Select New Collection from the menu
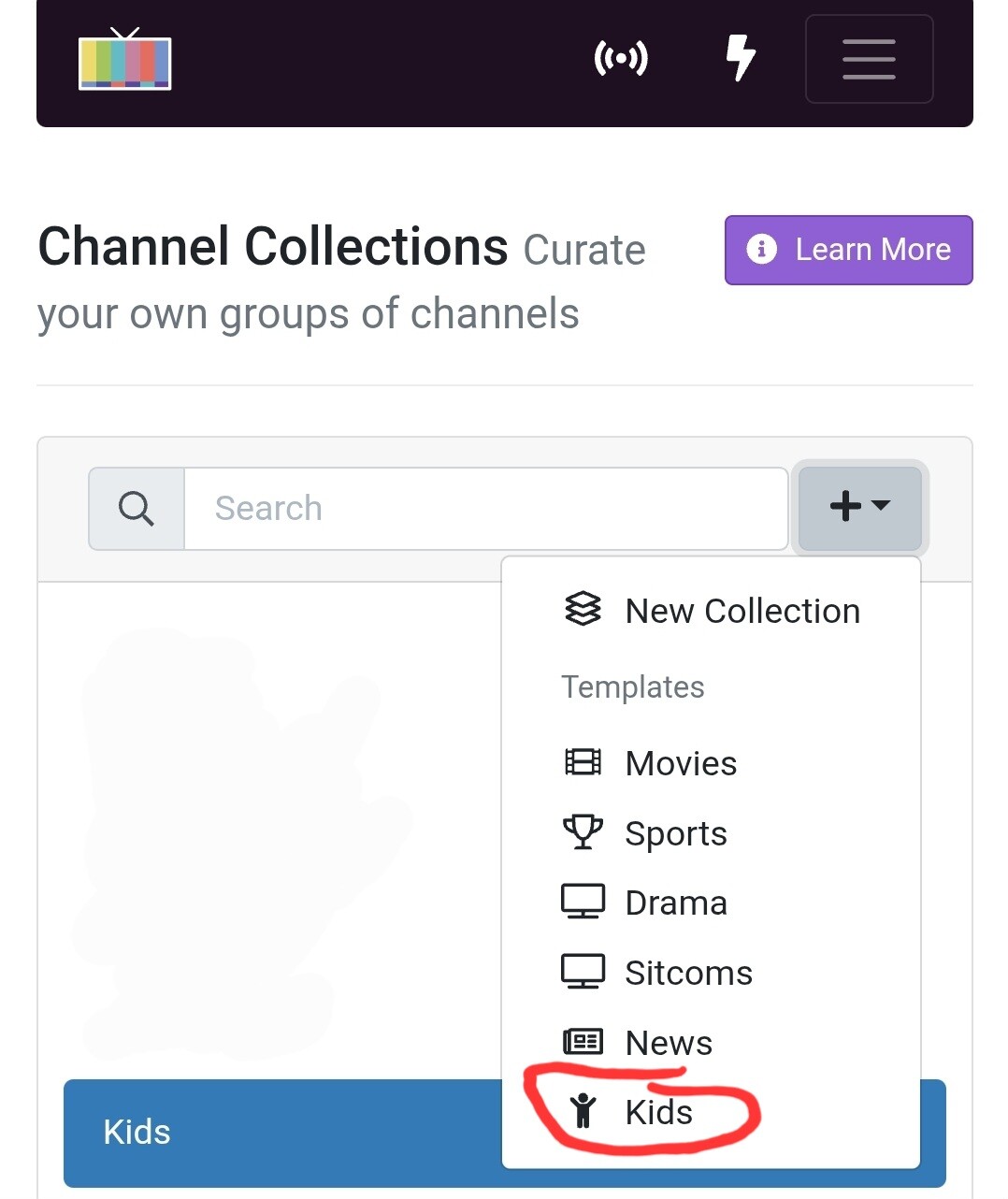This screenshot has height=1199, width=1008. [x=742, y=611]
